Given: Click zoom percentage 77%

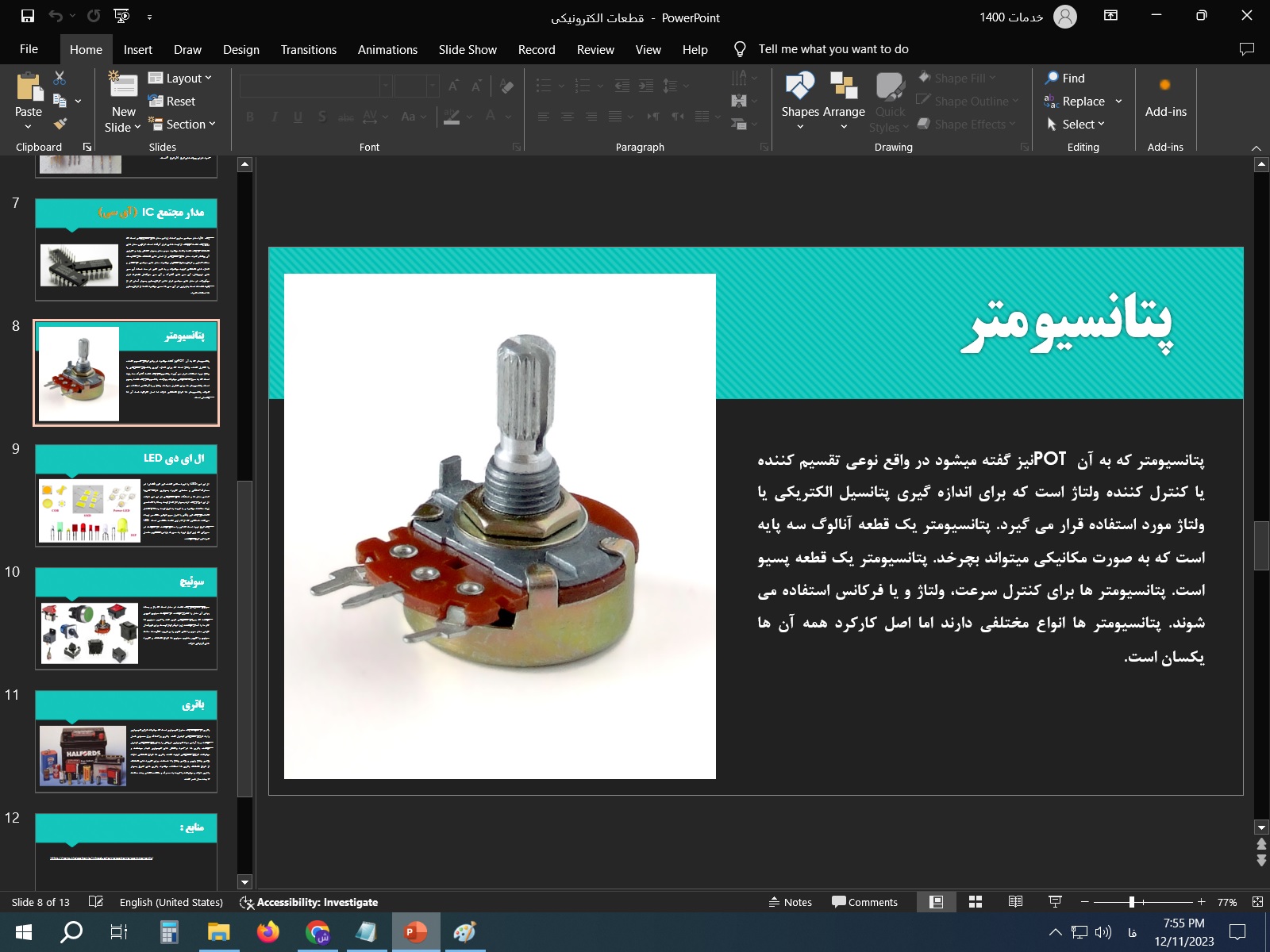Looking at the screenshot, I should (1227, 902).
